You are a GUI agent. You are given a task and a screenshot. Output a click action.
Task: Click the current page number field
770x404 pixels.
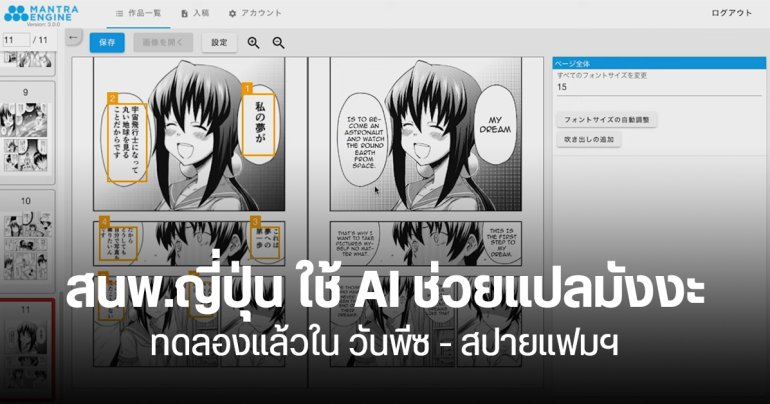point(16,40)
